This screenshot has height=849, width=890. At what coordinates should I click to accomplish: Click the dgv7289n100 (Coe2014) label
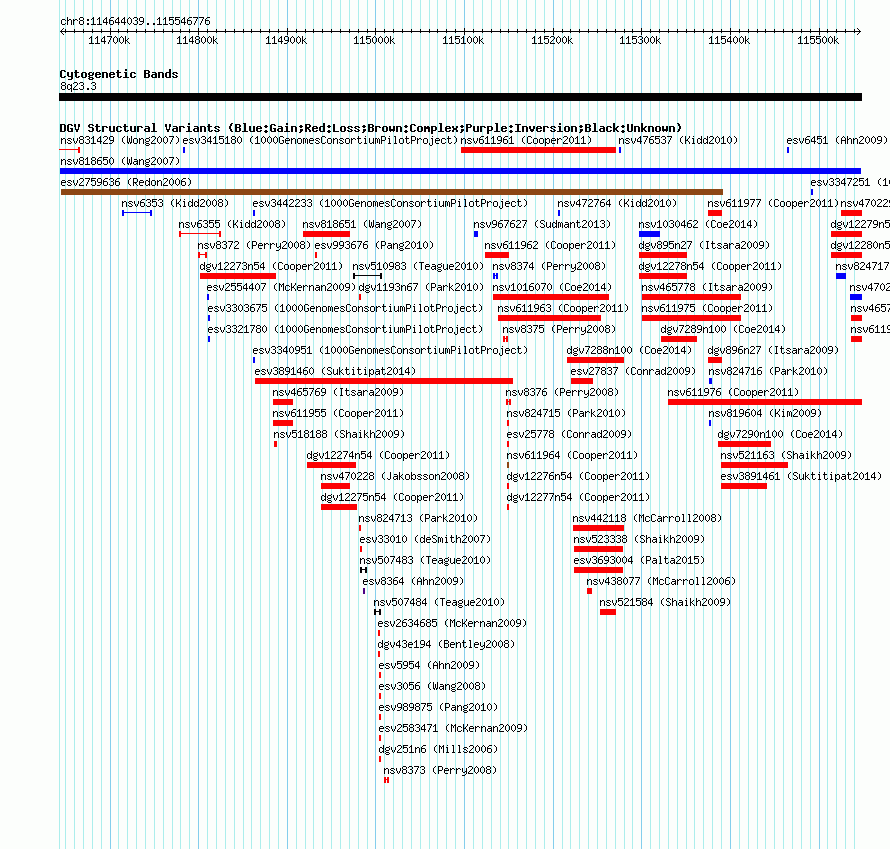coord(723,329)
